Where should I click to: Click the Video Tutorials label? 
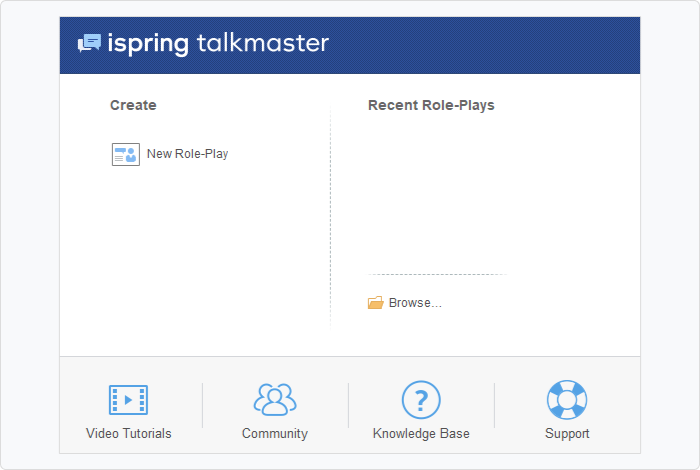(129, 433)
